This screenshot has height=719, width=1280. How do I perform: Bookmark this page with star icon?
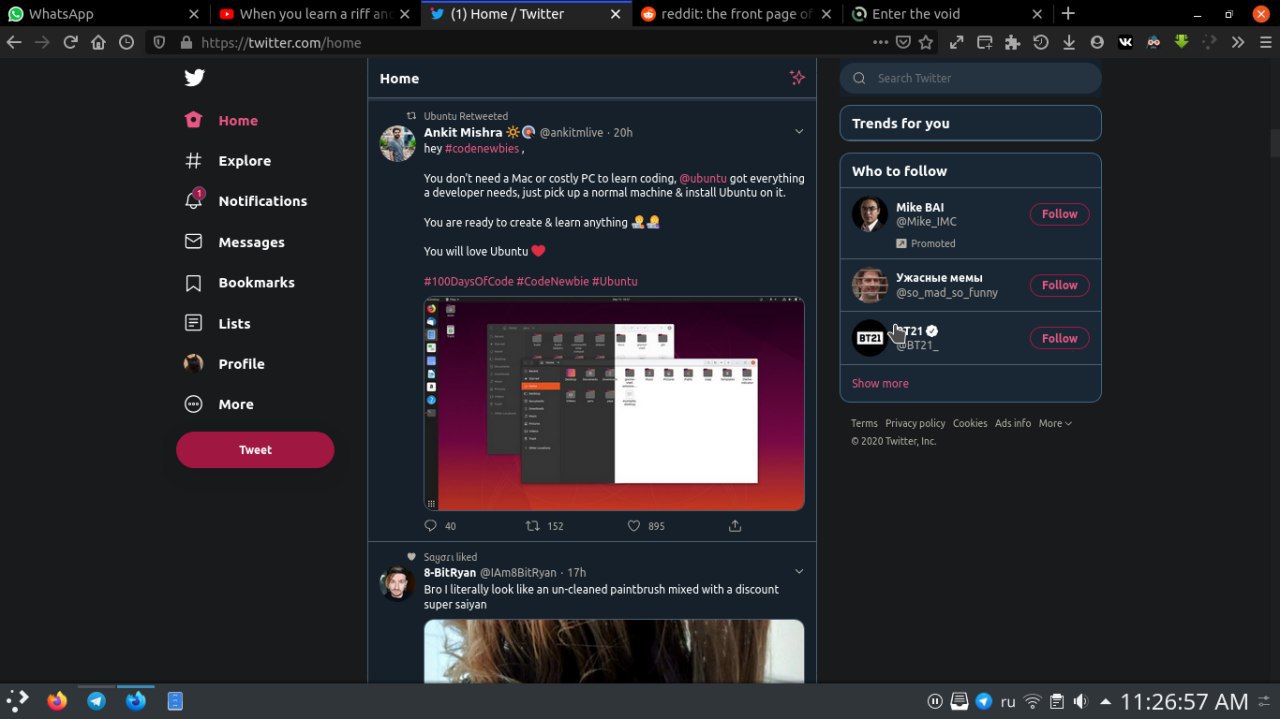point(926,42)
